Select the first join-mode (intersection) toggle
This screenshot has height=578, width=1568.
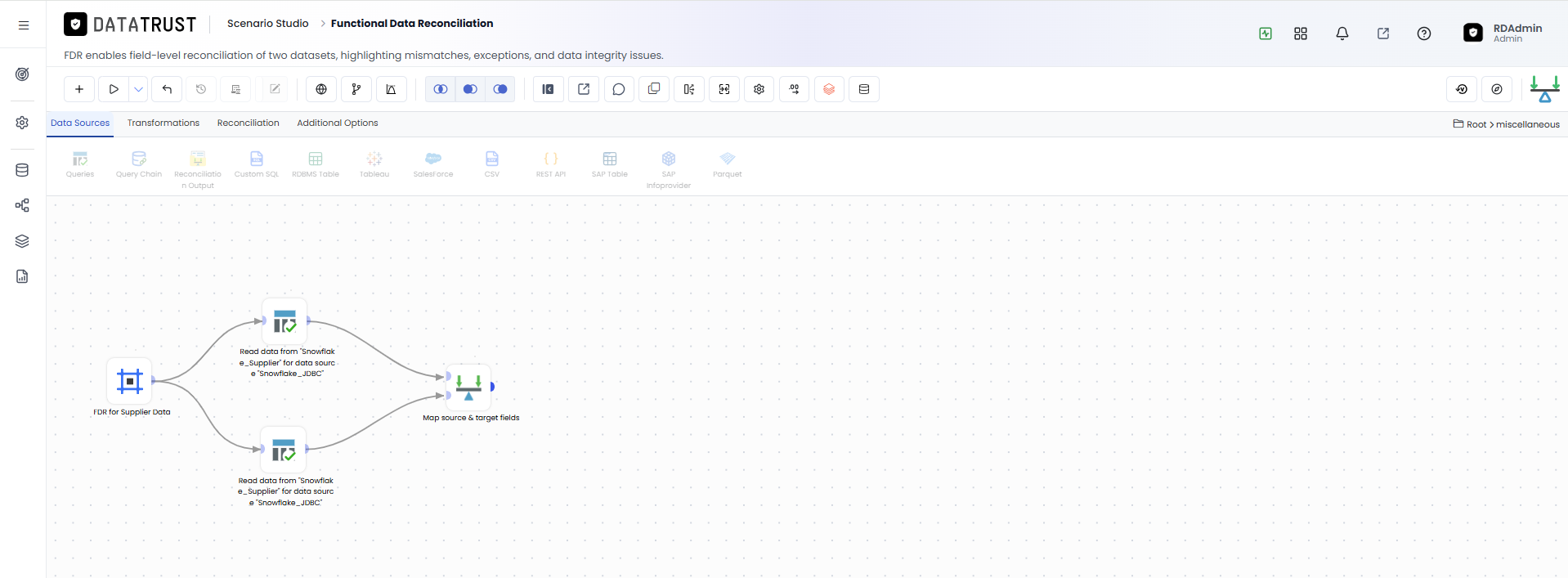tap(441, 89)
